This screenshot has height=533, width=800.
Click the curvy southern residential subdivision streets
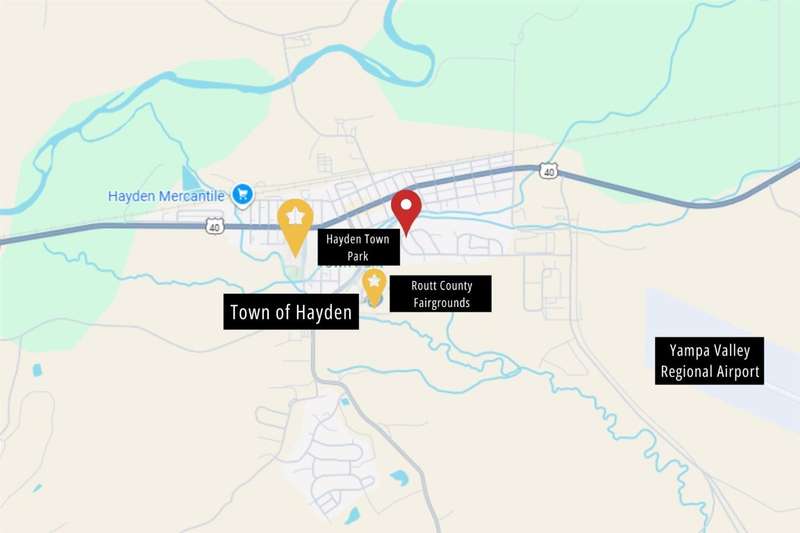tap(329, 449)
